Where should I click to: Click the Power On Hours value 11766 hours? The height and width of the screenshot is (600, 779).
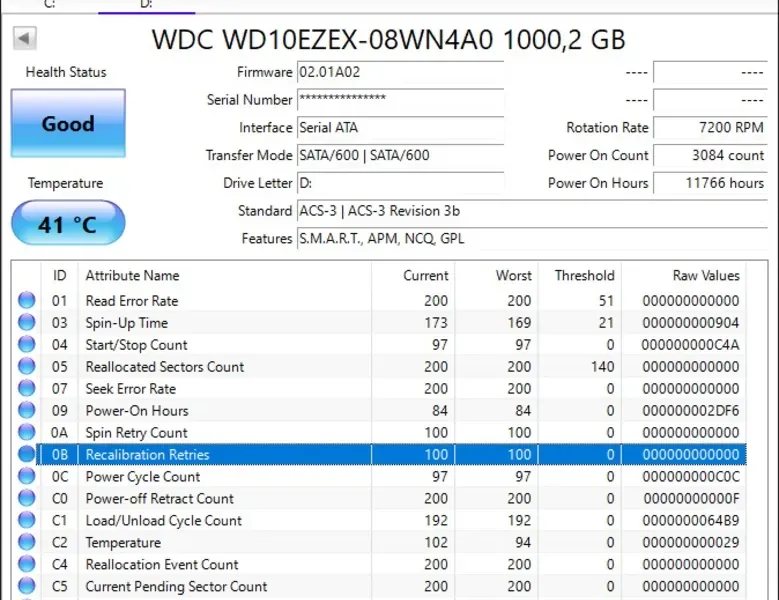[x=710, y=183]
